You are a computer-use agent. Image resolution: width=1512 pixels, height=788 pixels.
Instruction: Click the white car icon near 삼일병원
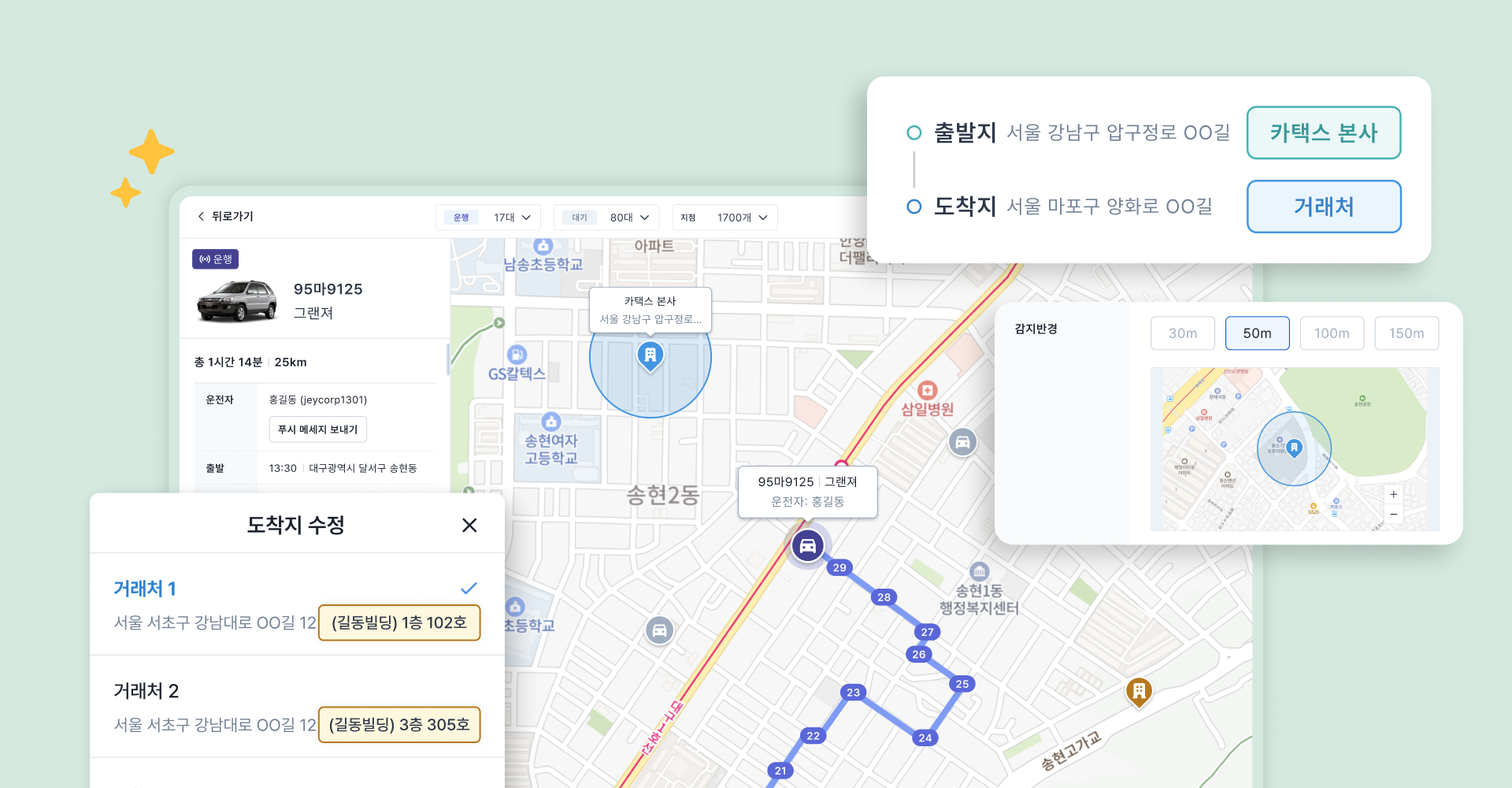(x=962, y=442)
